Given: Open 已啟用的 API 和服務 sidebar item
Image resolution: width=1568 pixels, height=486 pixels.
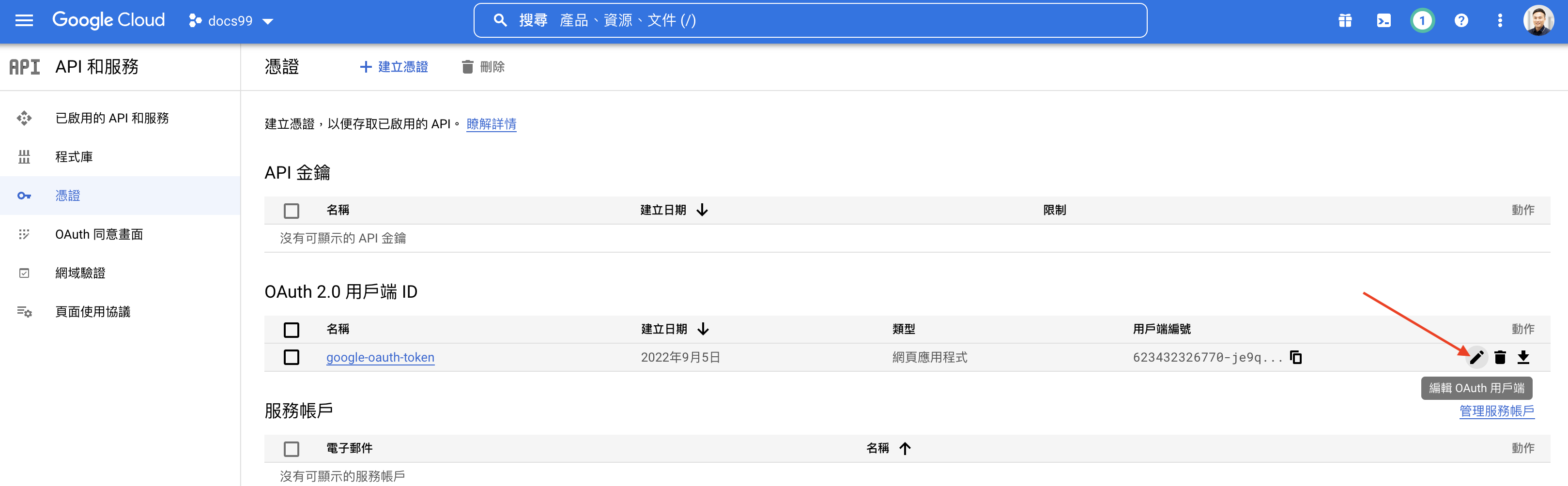Looking at the screenshot, I should point(111,118).
